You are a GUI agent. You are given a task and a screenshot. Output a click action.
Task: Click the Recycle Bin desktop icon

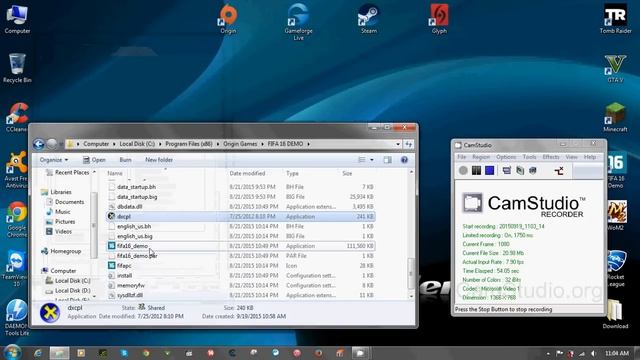(17, 68)
